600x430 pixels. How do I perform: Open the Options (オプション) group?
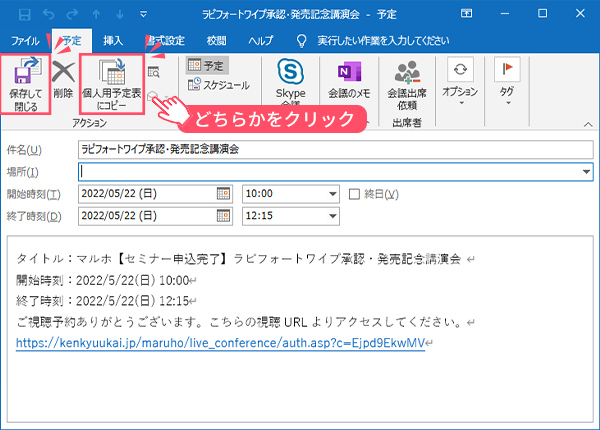coord(460,81)
